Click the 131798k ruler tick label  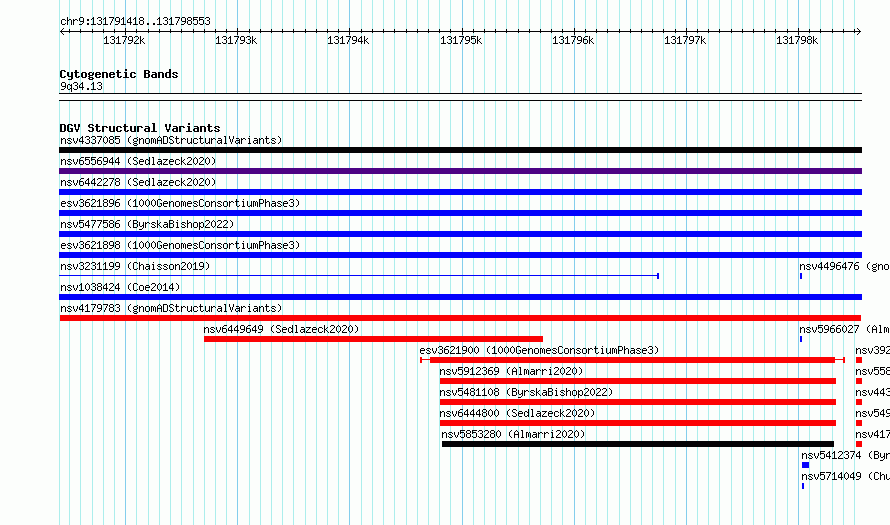tap(797, 40)
